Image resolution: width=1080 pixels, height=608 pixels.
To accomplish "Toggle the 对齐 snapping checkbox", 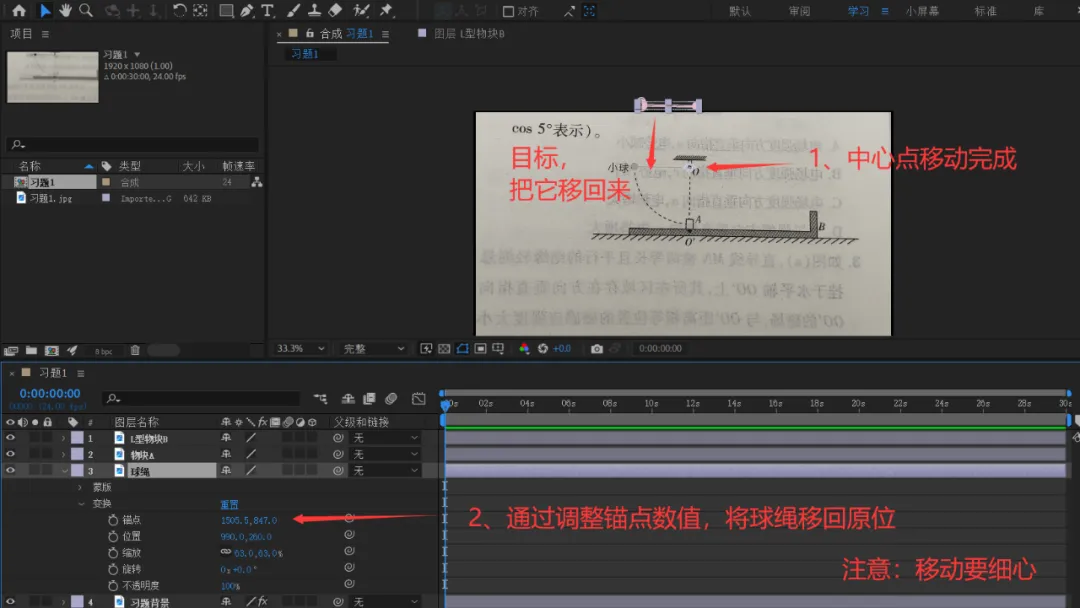I will click(508, 11).
